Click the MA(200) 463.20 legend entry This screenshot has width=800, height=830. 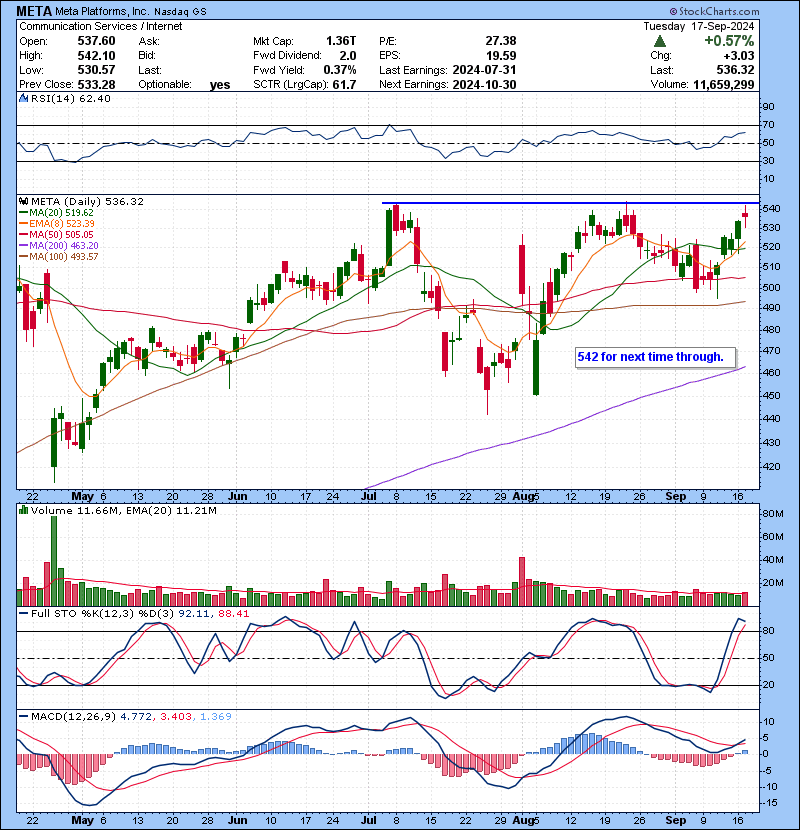(59, 246)
